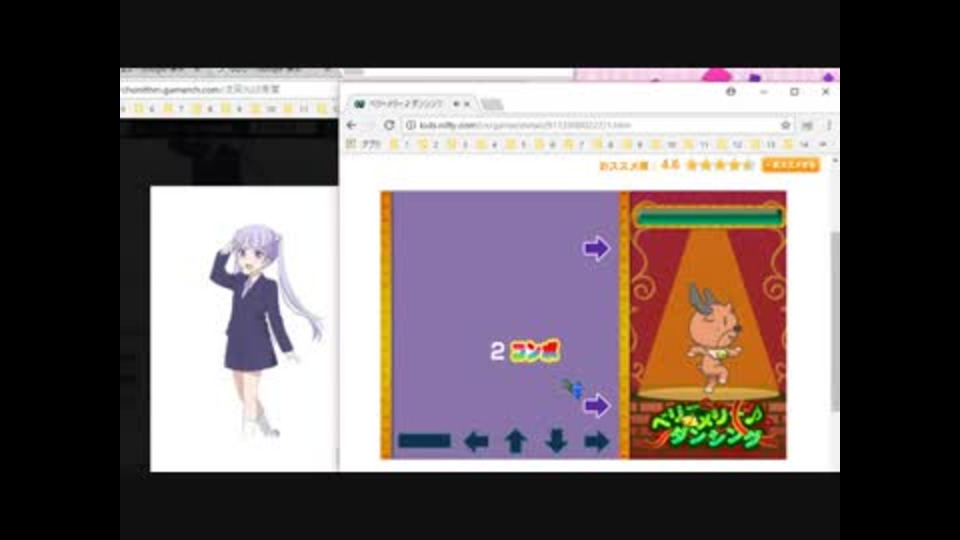Open bookmark folder 12 in front window
Screen dimensions: 960x540
[x=730, y=144]
